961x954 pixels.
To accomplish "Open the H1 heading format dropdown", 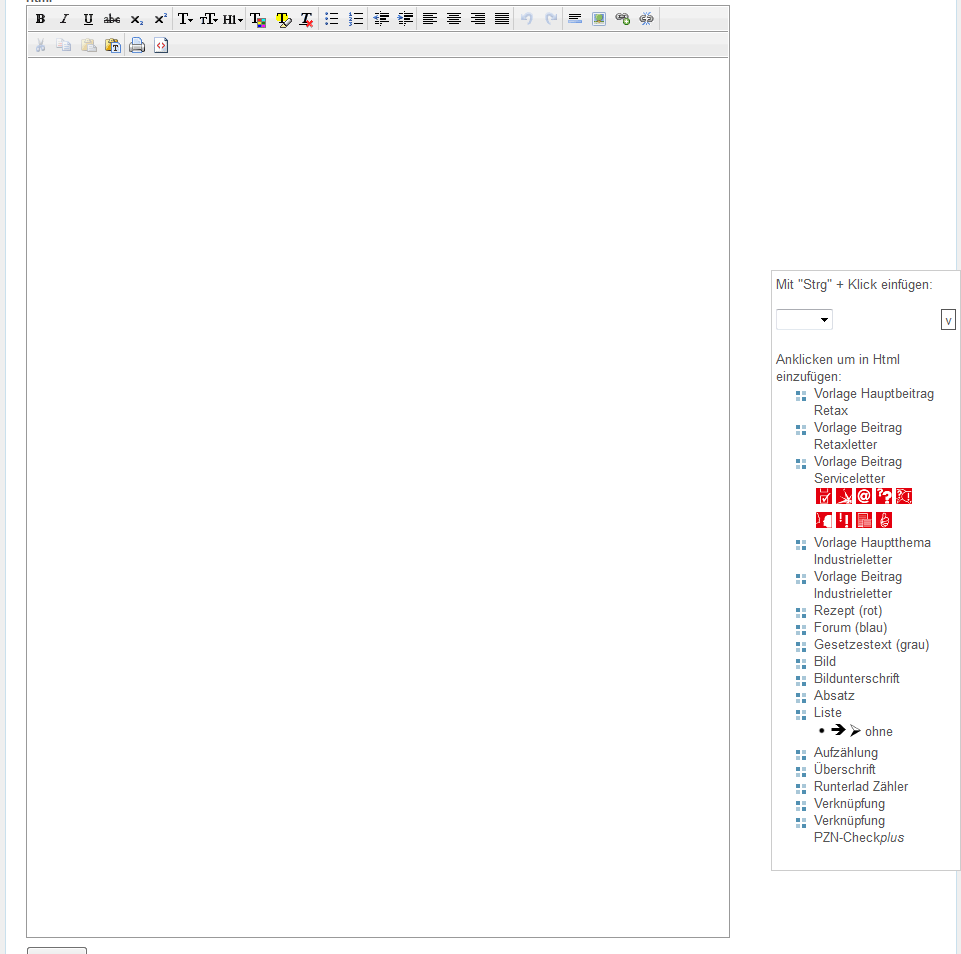I will (233, 19).
